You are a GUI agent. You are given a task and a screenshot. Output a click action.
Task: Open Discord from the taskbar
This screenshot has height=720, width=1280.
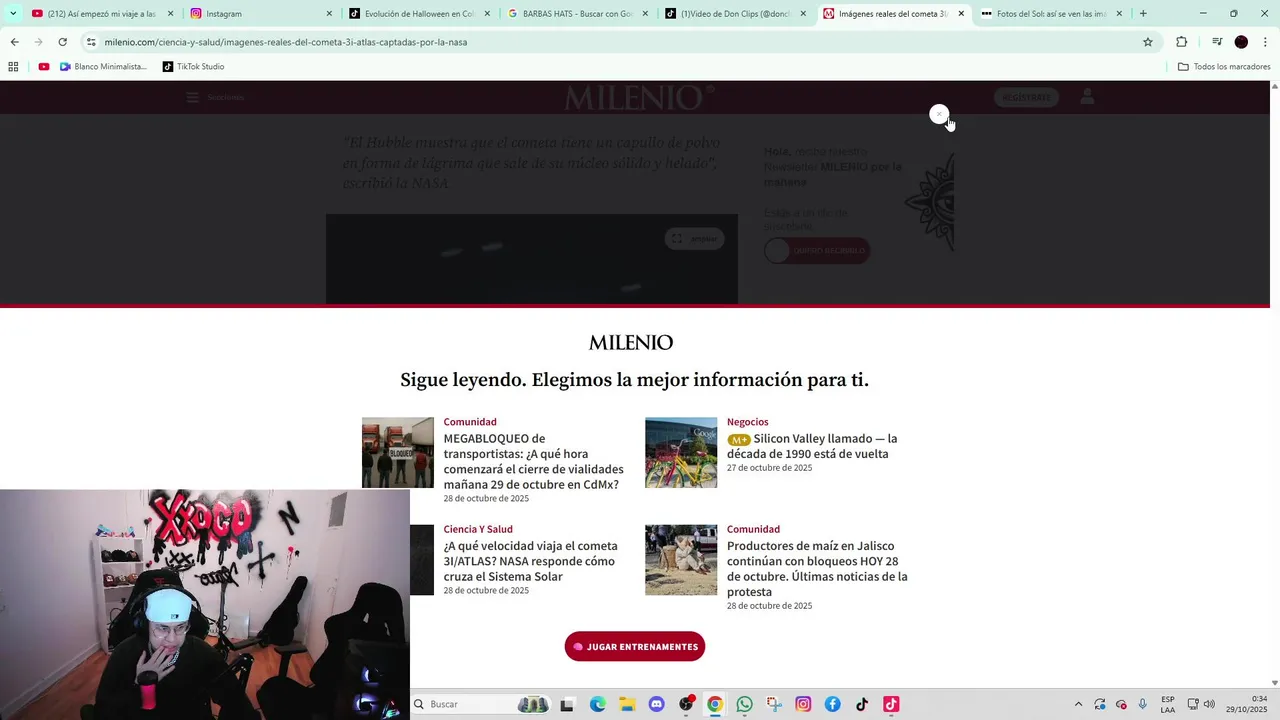click(x=656, y=704)
